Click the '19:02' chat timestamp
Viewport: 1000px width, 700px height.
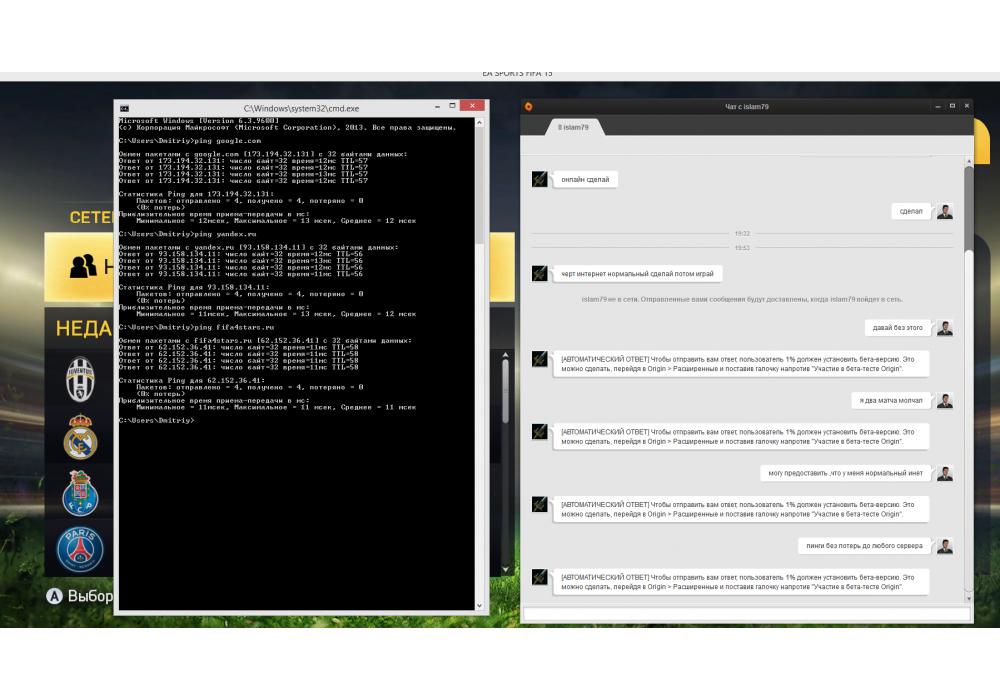coord(742,233)
